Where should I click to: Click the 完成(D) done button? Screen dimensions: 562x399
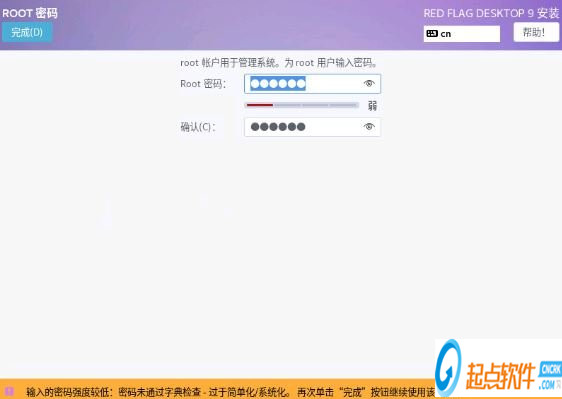27,32
